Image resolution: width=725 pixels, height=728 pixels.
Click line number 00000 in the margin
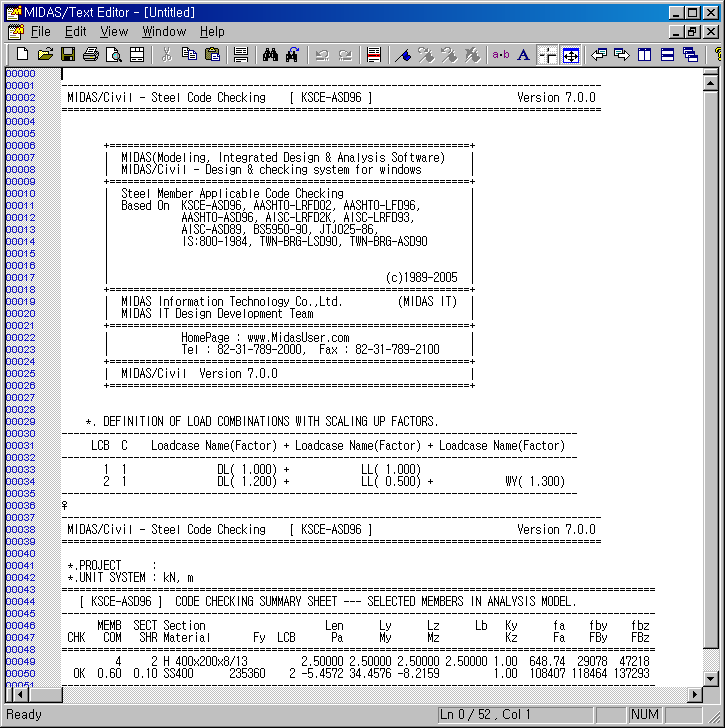20,73
